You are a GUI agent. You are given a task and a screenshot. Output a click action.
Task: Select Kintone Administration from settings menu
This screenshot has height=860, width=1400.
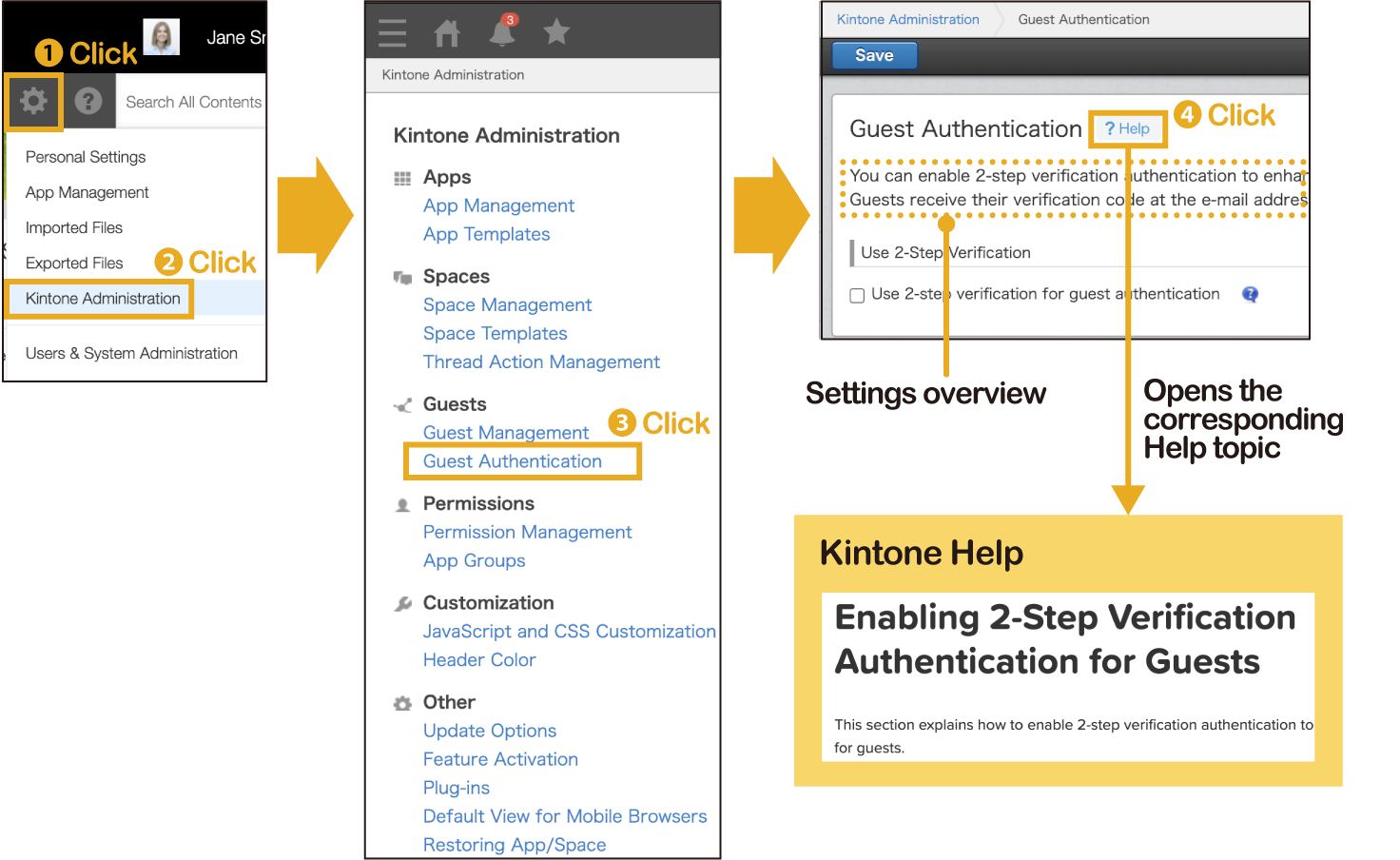[103, 299]
